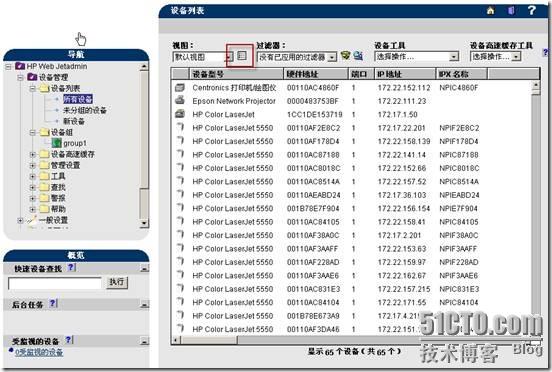Select 新设备 in navigation tree
The height and width of the screenshot is (372, 552).
click(x=74, y=121)
